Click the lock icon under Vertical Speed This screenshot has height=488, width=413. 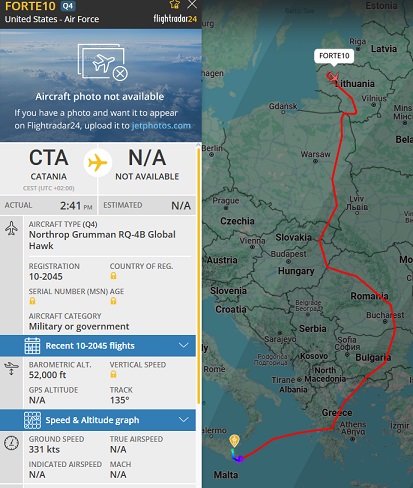coord(113,374)
